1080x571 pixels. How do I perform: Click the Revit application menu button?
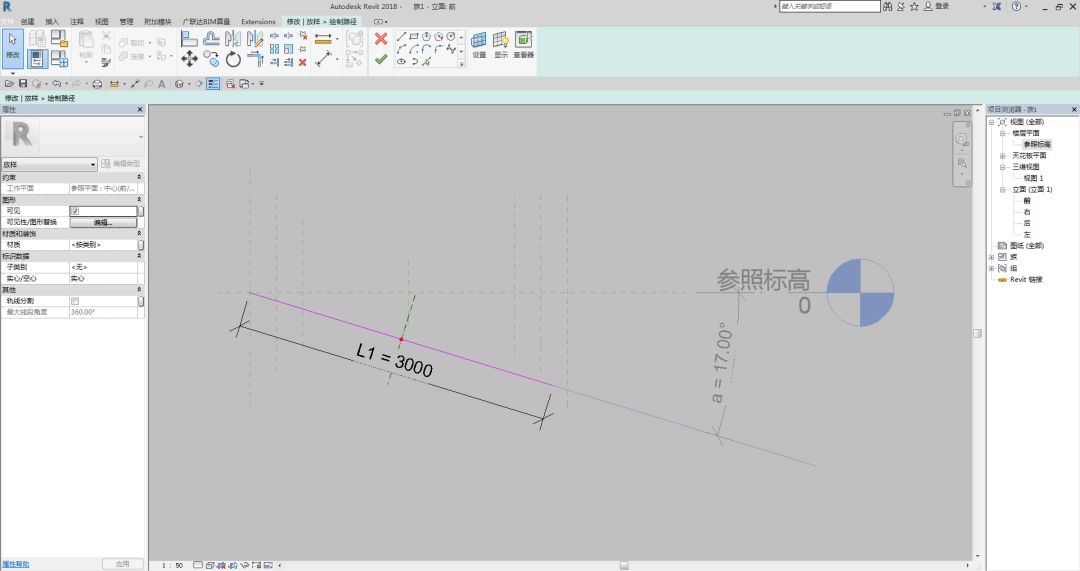click(7, 6)
